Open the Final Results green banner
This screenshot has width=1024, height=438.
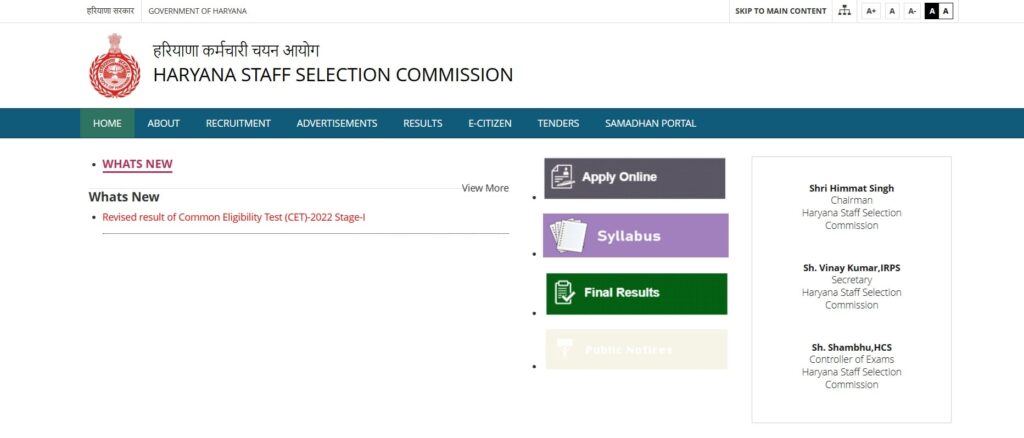637,293
